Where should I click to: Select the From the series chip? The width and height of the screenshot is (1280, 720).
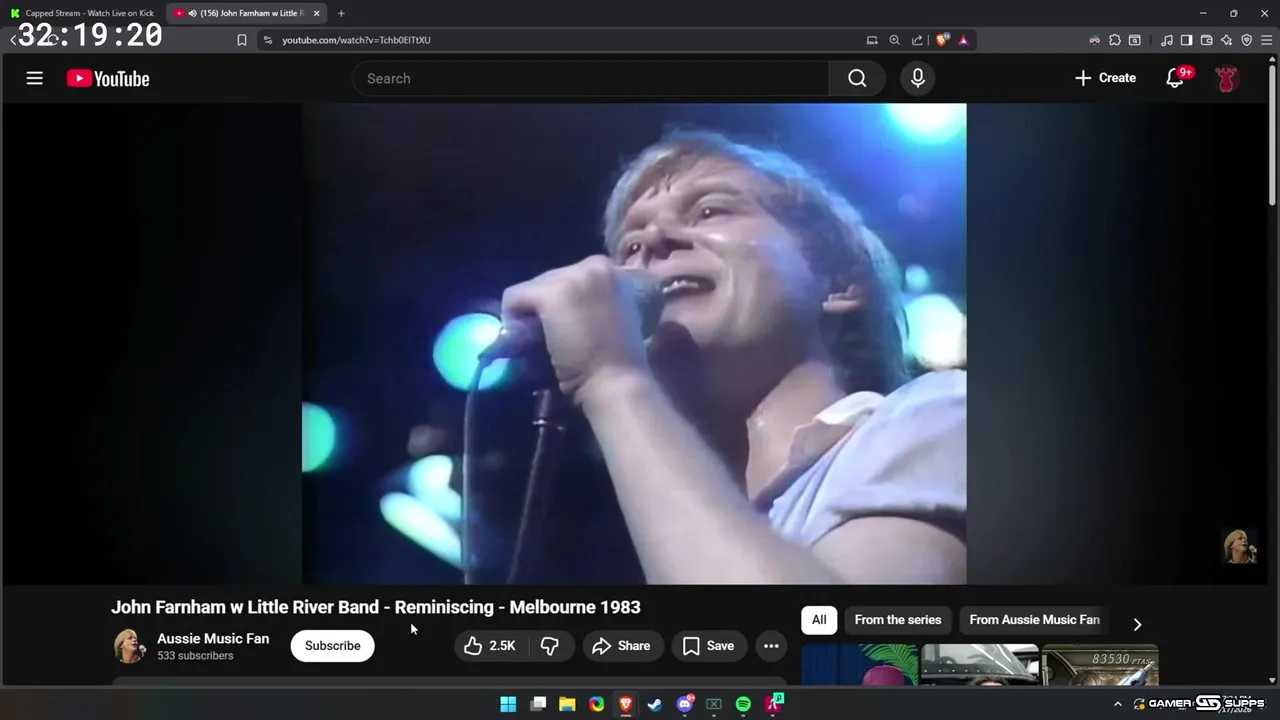pos(898,620)
